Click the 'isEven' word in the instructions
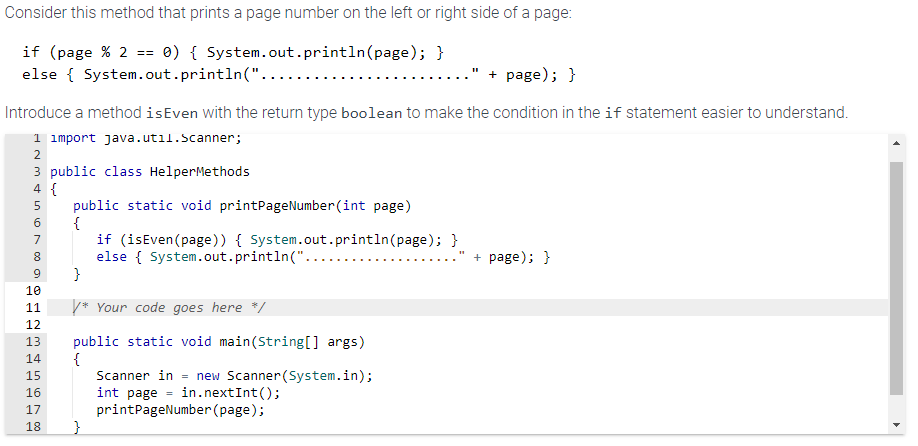This screenshot has width=918, height=446. point(172,112)
